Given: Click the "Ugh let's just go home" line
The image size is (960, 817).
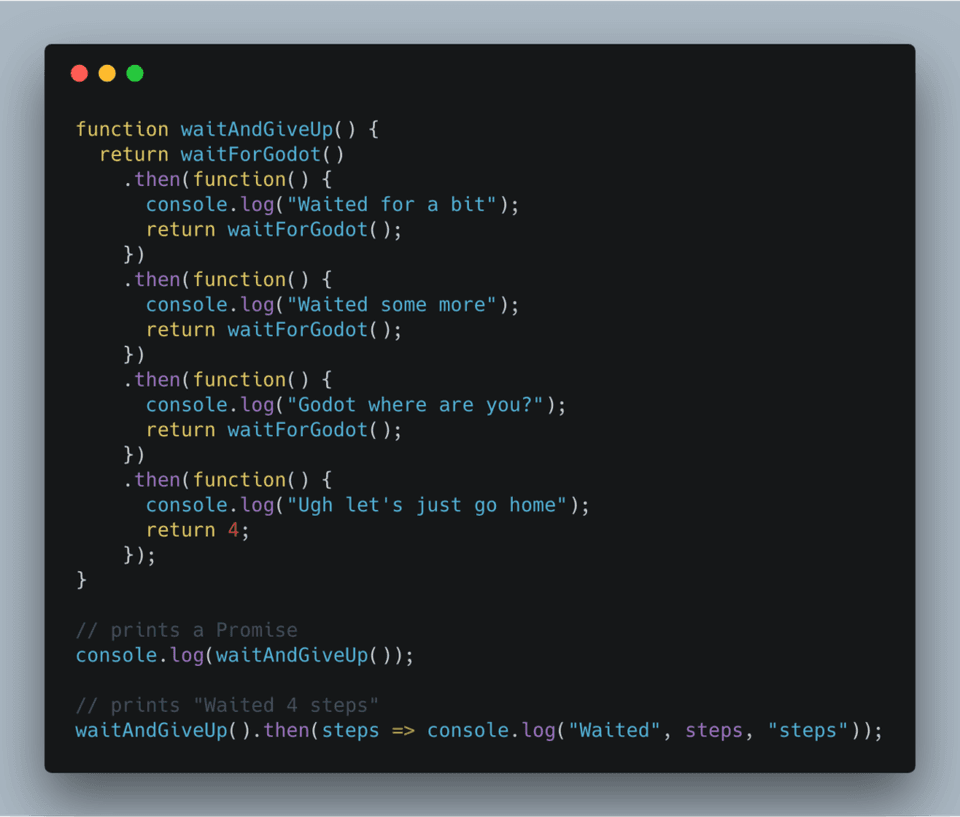Looking at the screenshot, I should [x=367, y=505].
